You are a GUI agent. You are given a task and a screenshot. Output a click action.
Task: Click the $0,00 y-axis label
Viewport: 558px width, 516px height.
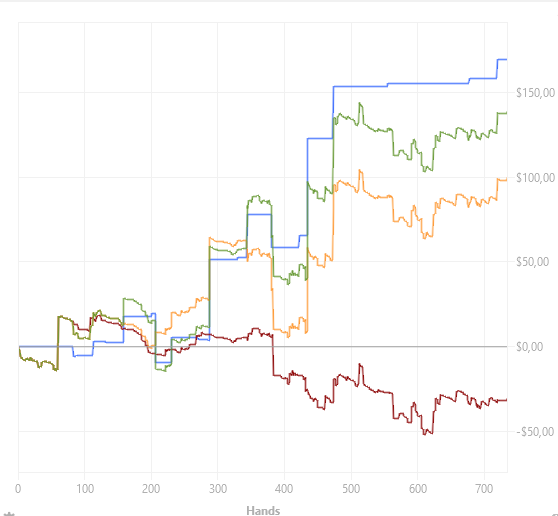(x=530, y=346)
